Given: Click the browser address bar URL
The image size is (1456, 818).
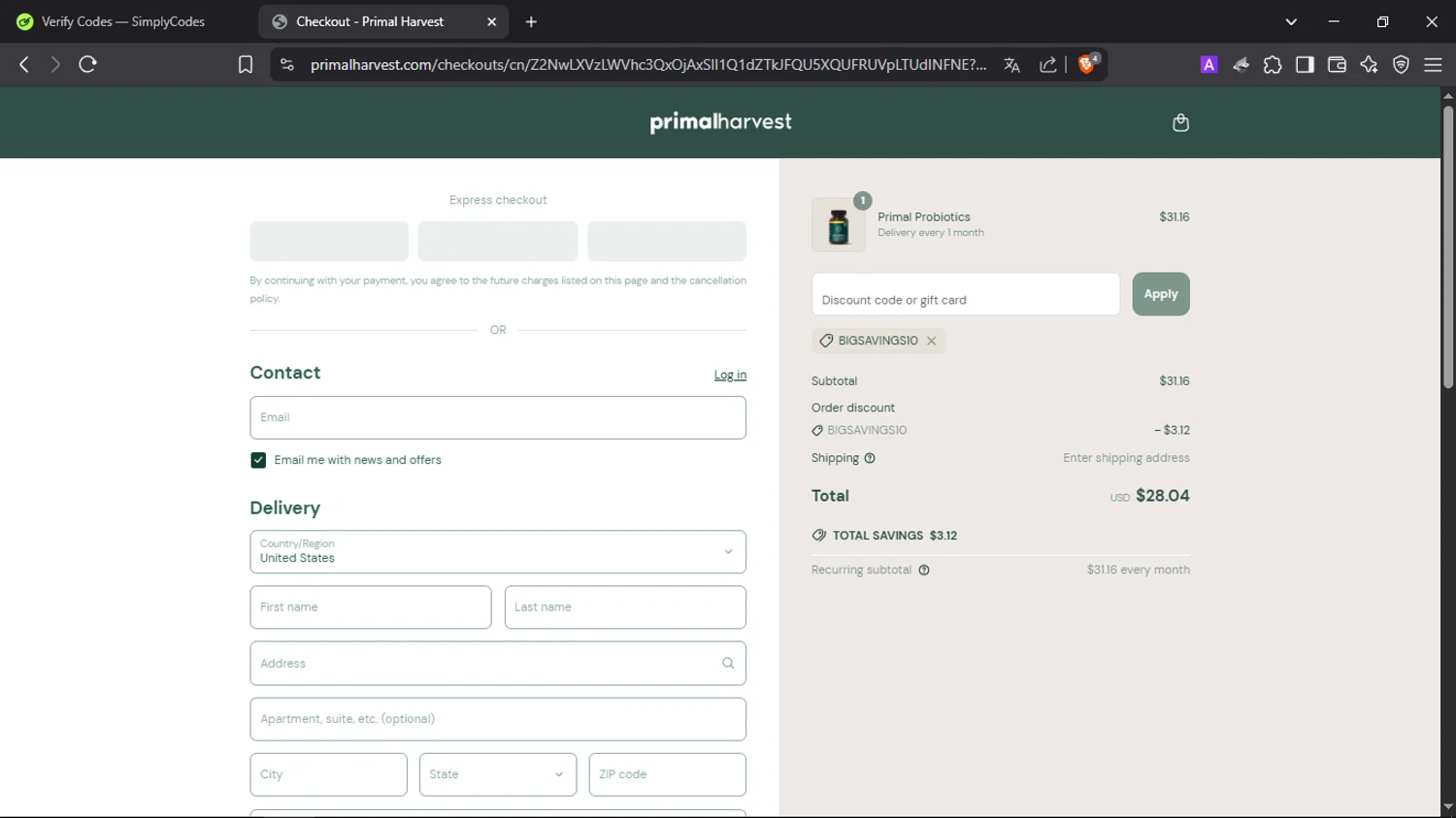Looking at the screenshot, I should (647, 64).
